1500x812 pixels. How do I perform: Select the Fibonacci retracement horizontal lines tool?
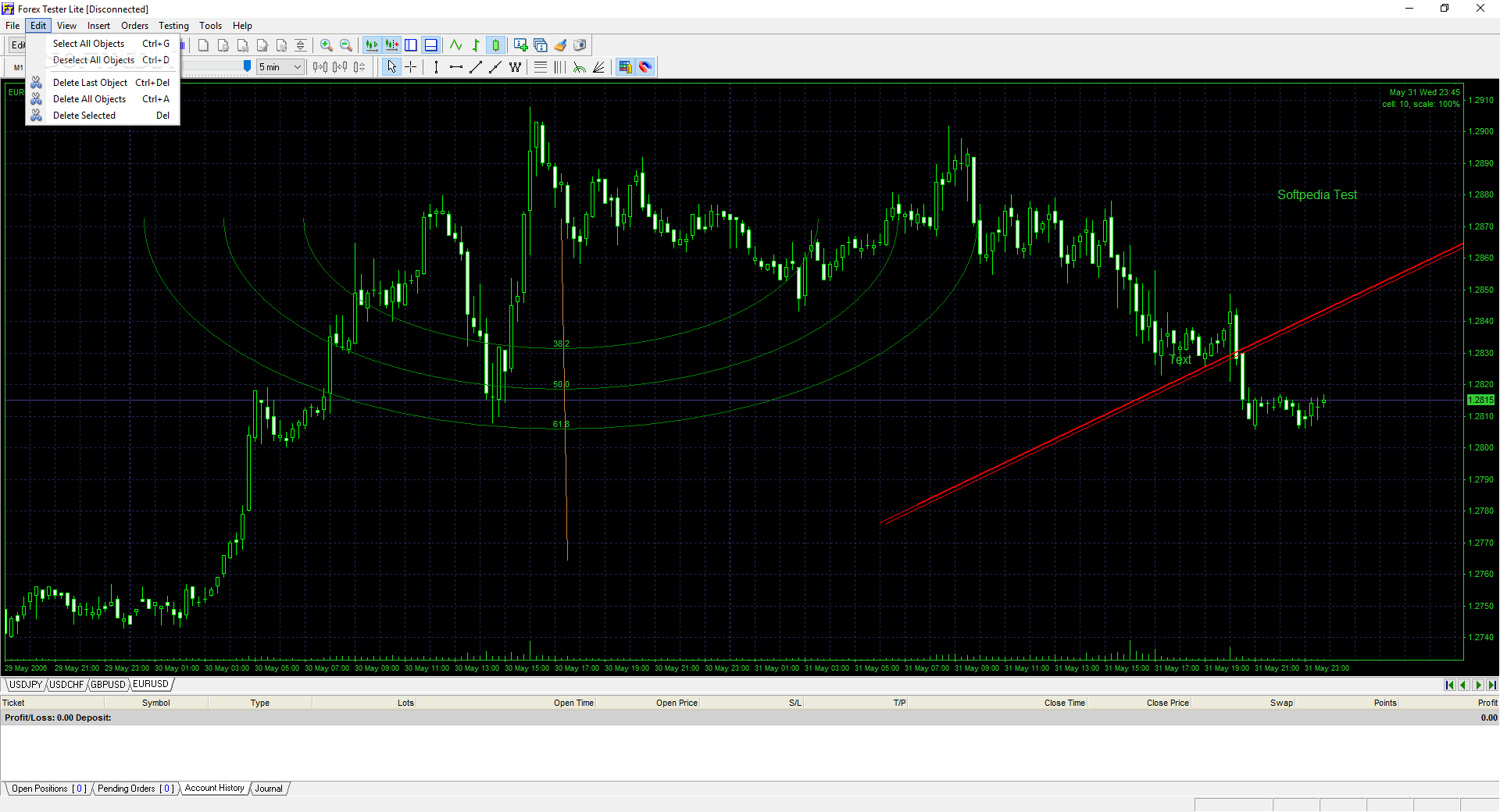pos(541,67)
